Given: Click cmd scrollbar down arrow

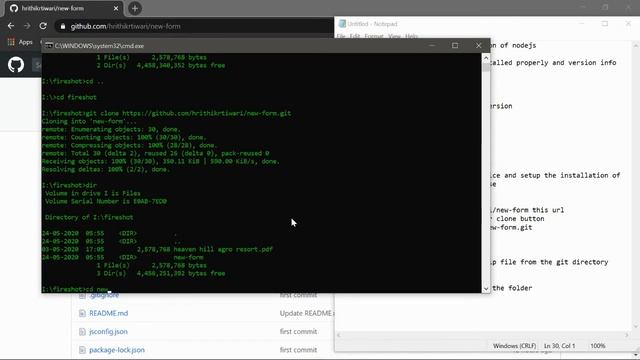Looking at the screenshot, I should tap(486, 288).
